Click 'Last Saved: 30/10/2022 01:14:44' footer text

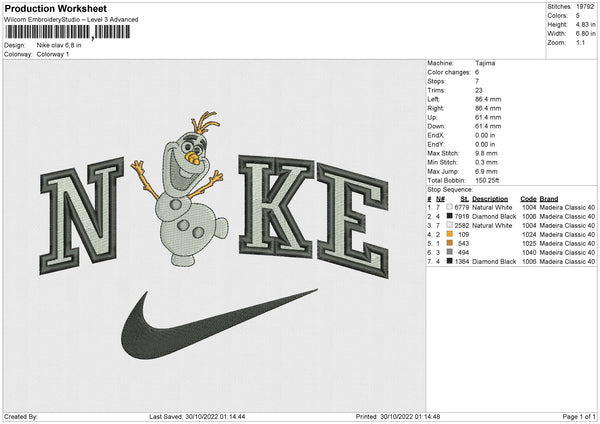click(197, 416)
